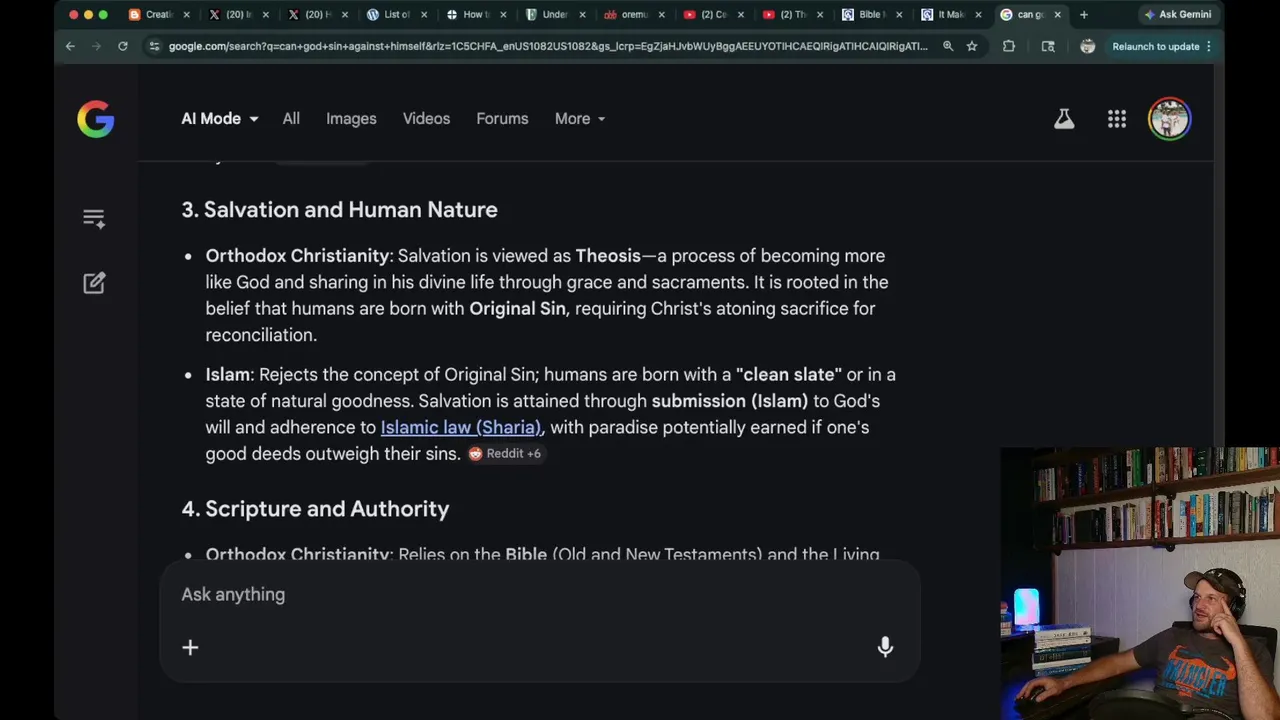Expand the More search filters dropdown
Image resolution: width=1280 pixels, height=720 pixels.
[580, 119]
